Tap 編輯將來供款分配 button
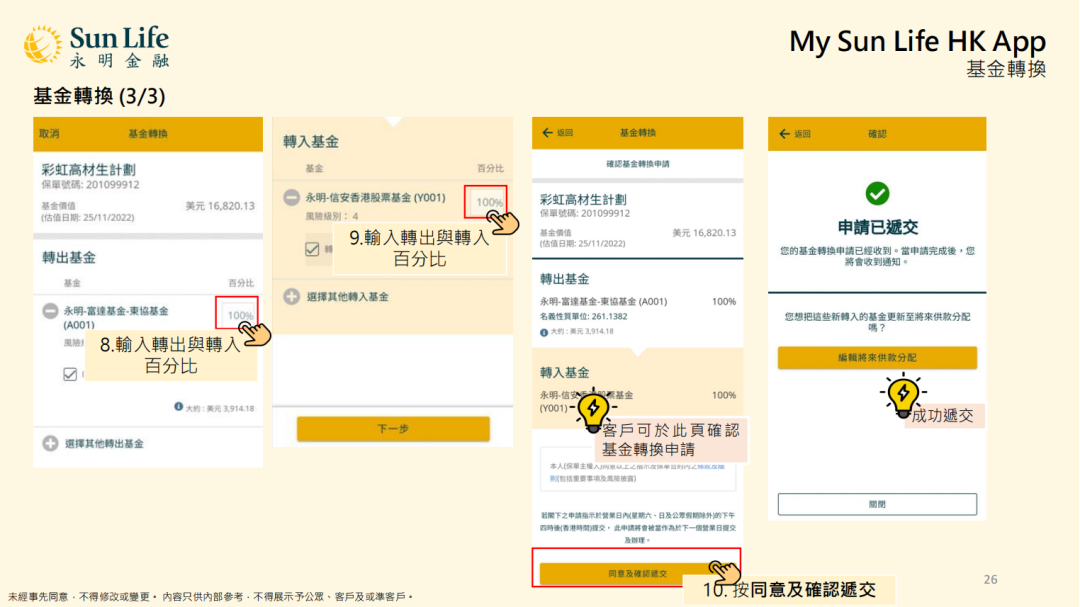This screenshot has height=607, width=1080. click(877, 358)
